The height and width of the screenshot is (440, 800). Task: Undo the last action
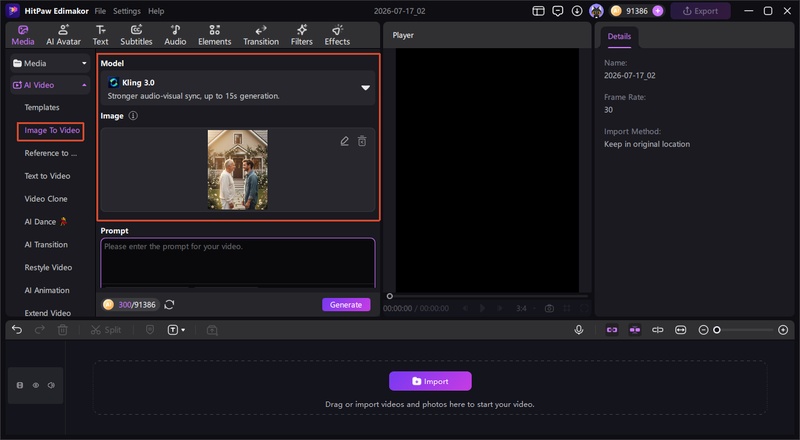coord(17,330)
